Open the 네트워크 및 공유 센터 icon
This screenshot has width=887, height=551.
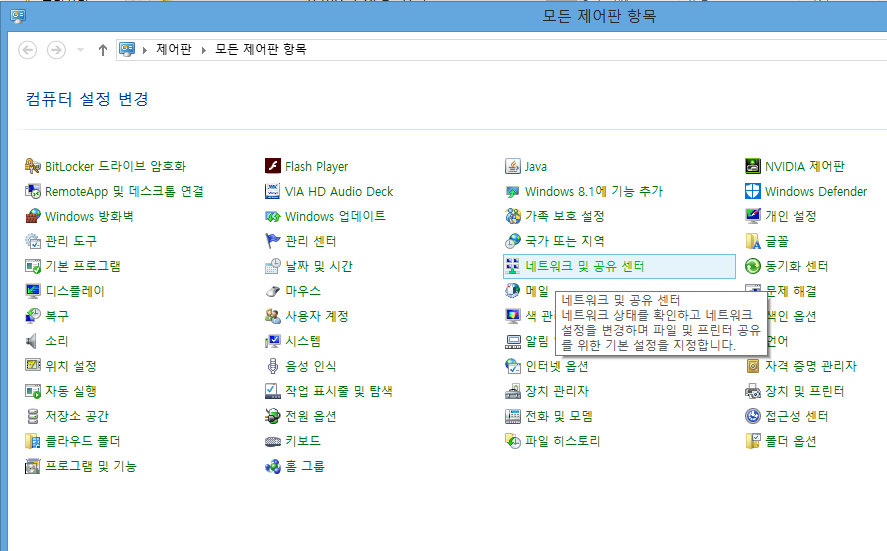coord(513,266)
